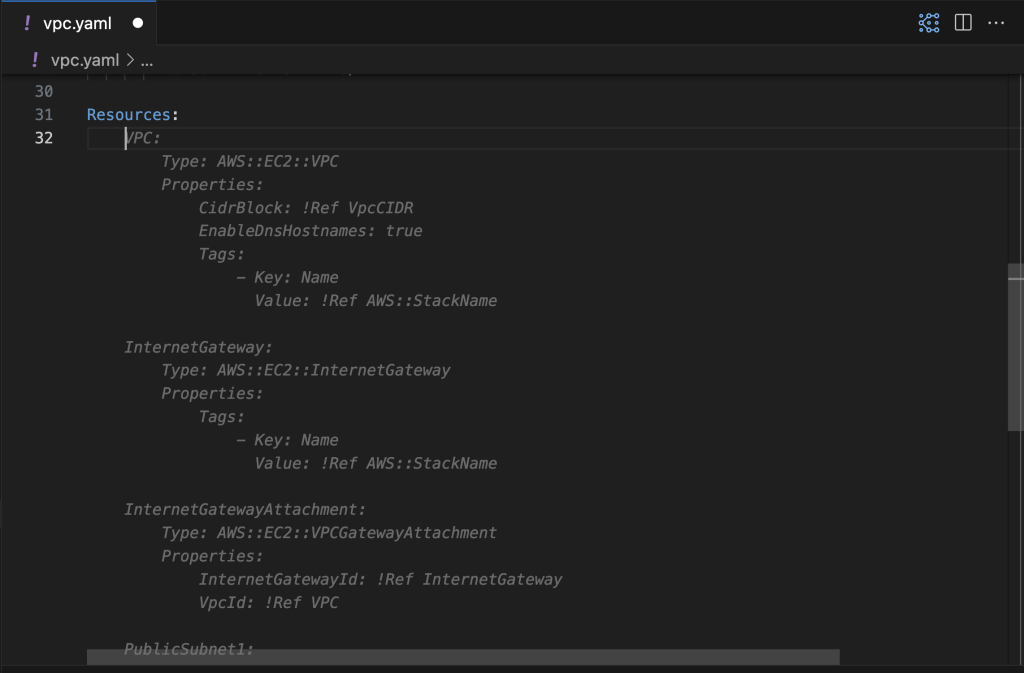Click the EnableDnsHostnames: true suggestion text
1024x673 pixels.
point(310,231)
